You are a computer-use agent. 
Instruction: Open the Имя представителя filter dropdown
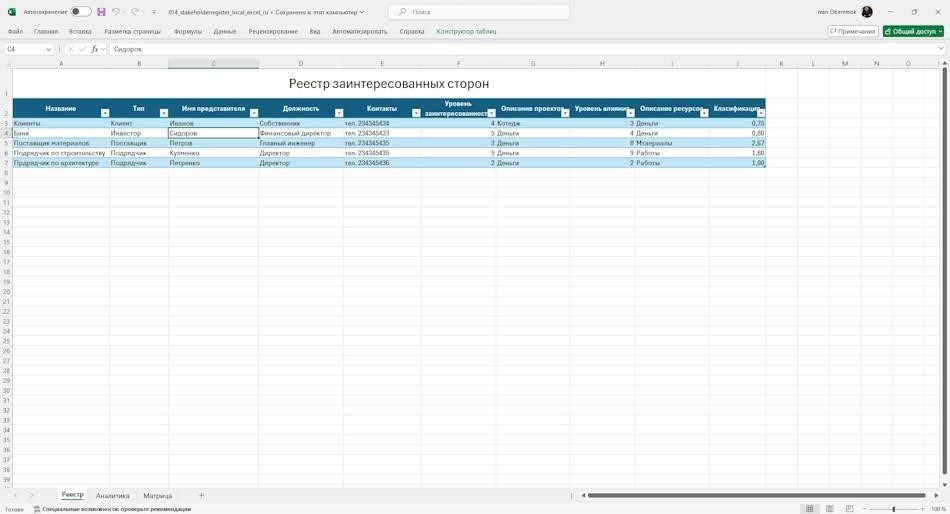[254, 113]
